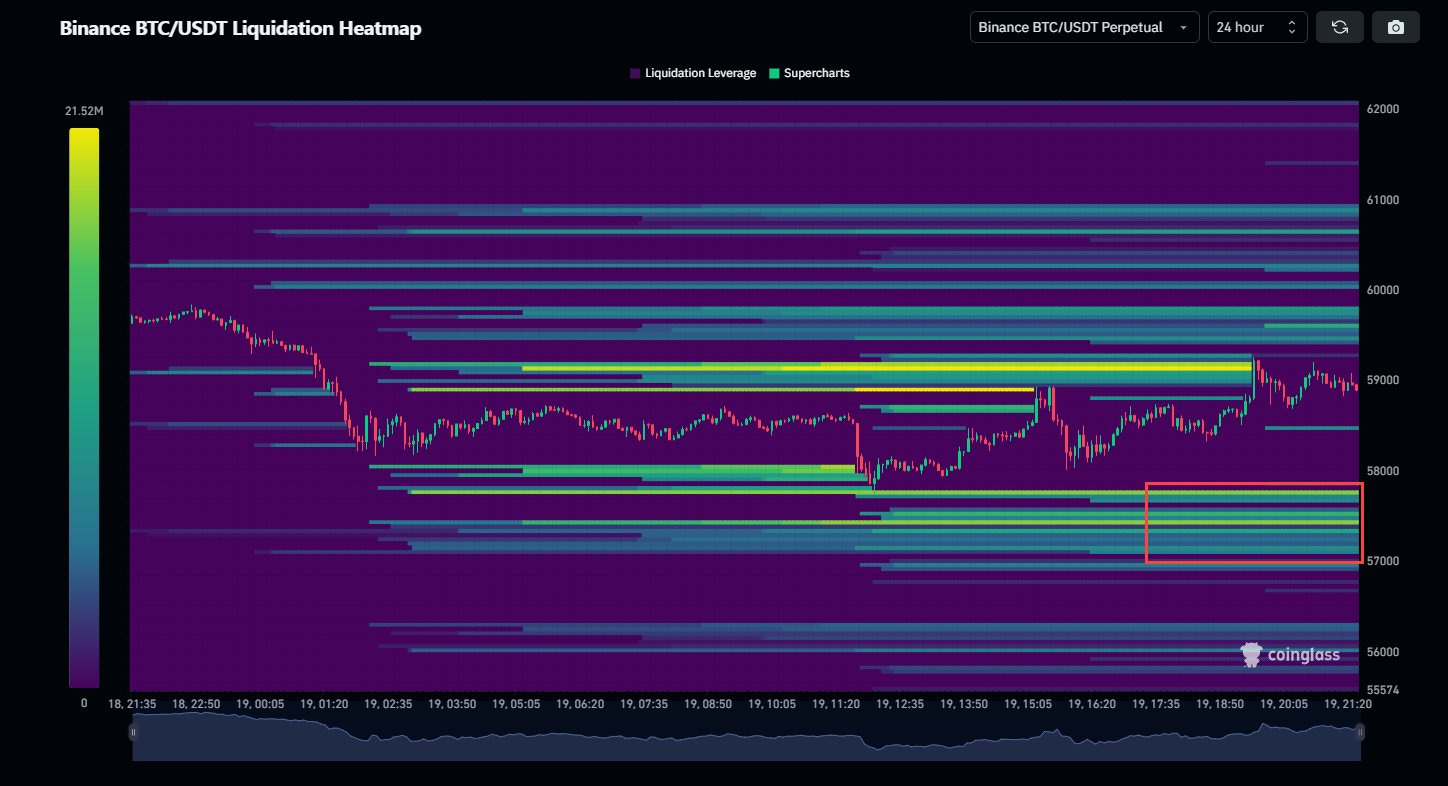Image resolution: width=1448 pixels, height=786 pixels.
Task: Click the 61000 price axis label
Action: [x=1385, y=200]
